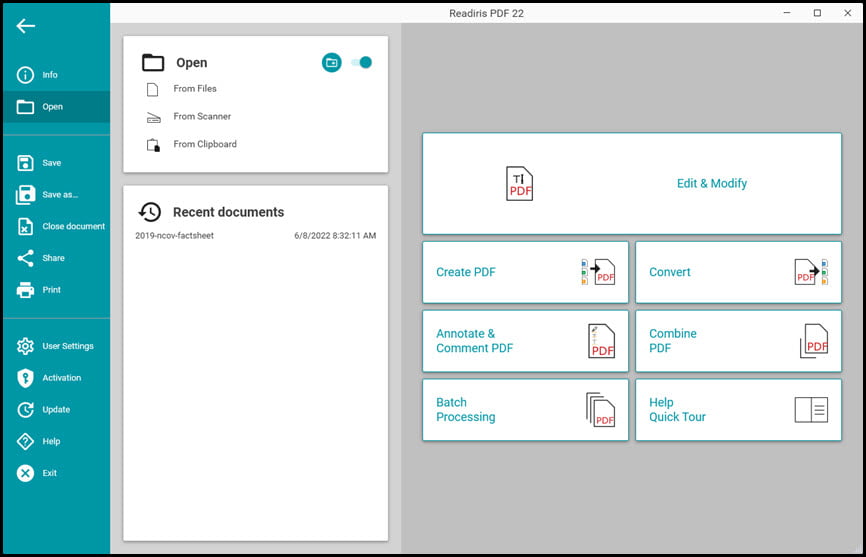The height and width of the screenshot is (557, 866).
Task: Click the Edit & Modify PDF icon
Action: [x=520, y=184]
